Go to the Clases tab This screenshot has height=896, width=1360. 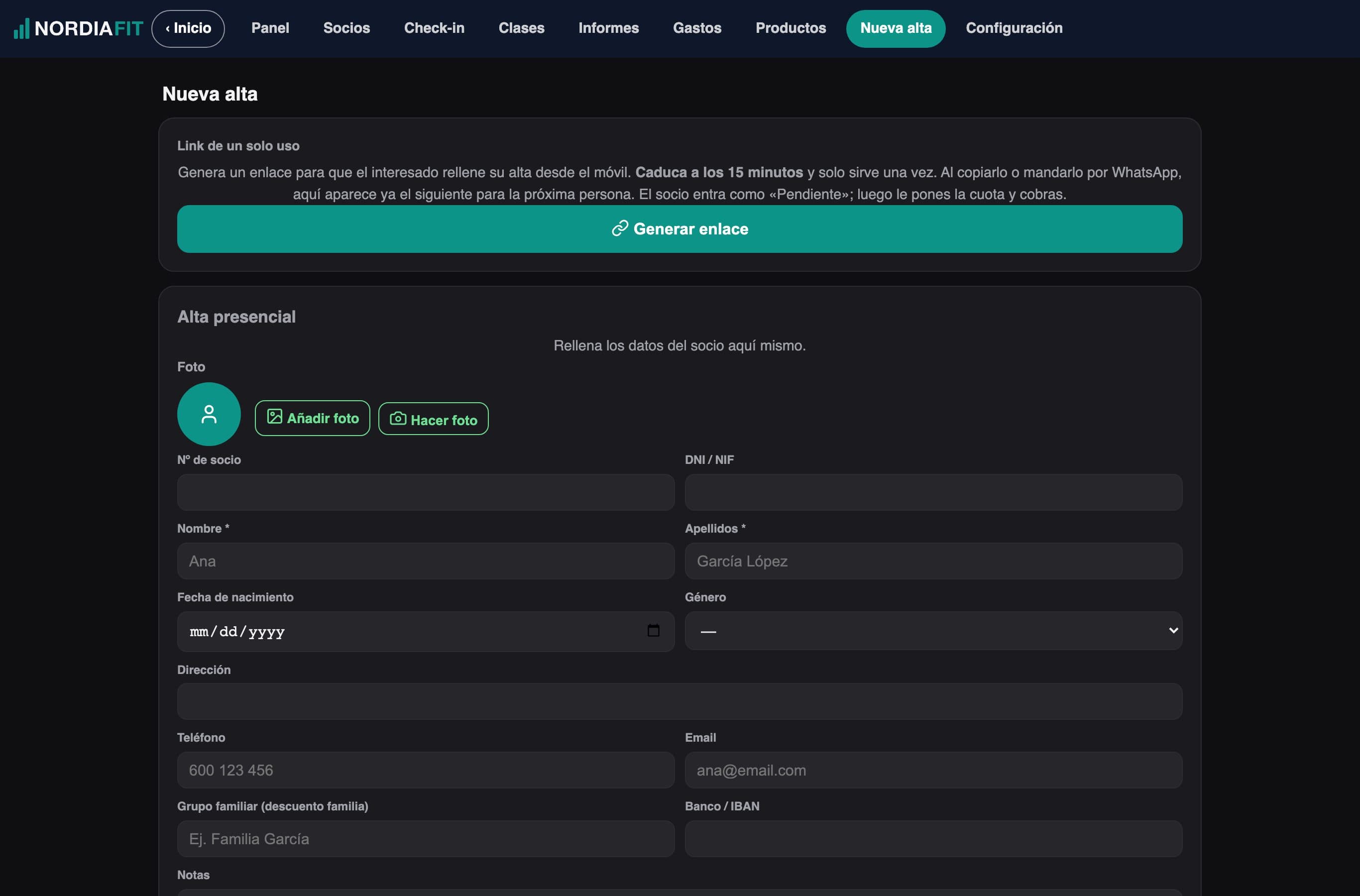tap(521, 28)
